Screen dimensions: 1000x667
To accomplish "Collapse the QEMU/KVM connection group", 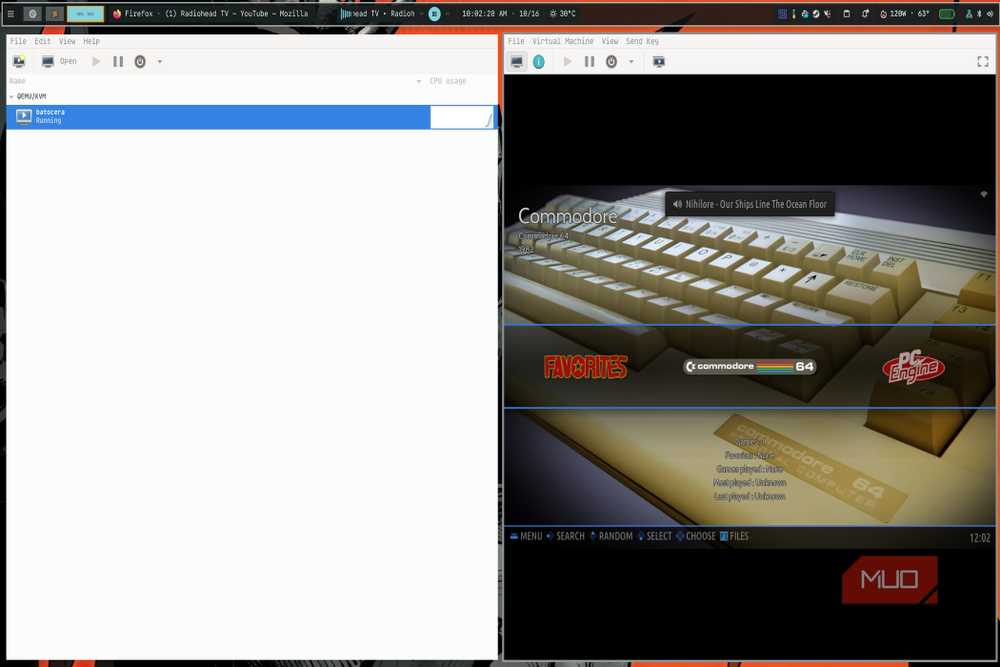I will (11, 97).
